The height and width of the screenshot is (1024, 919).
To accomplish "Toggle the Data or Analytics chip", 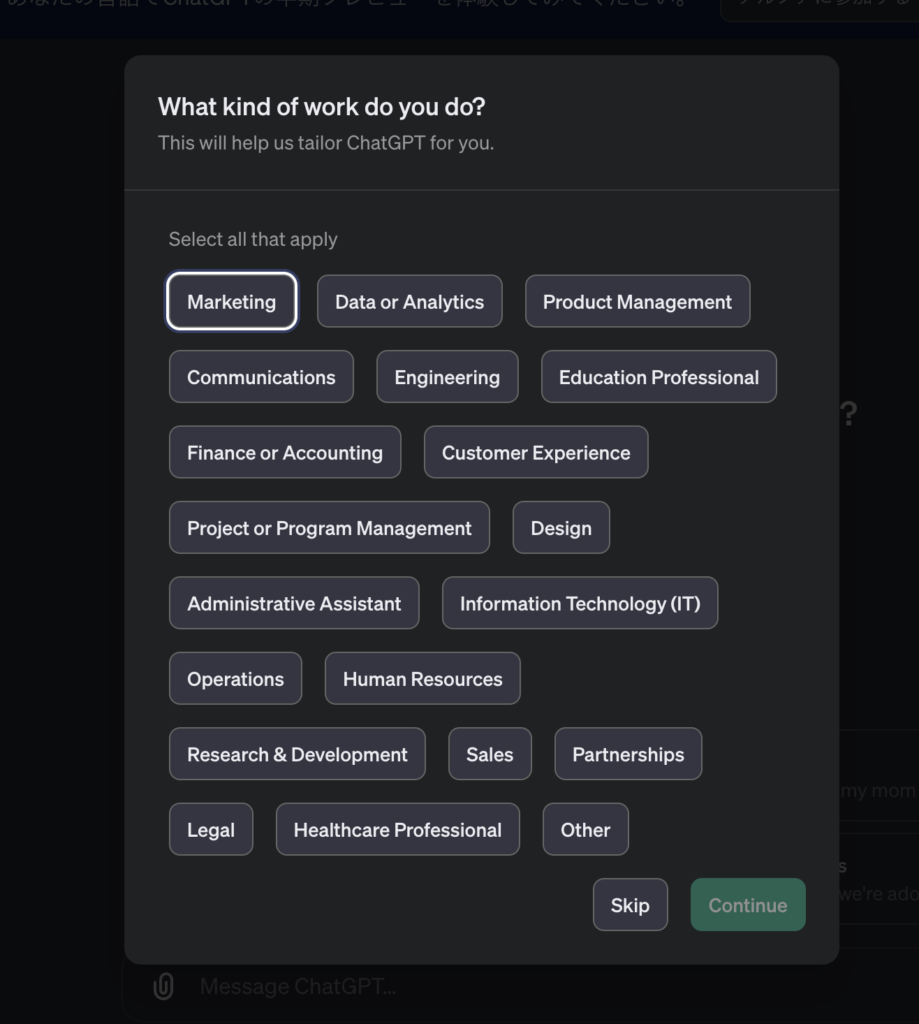I will point(409,302).
